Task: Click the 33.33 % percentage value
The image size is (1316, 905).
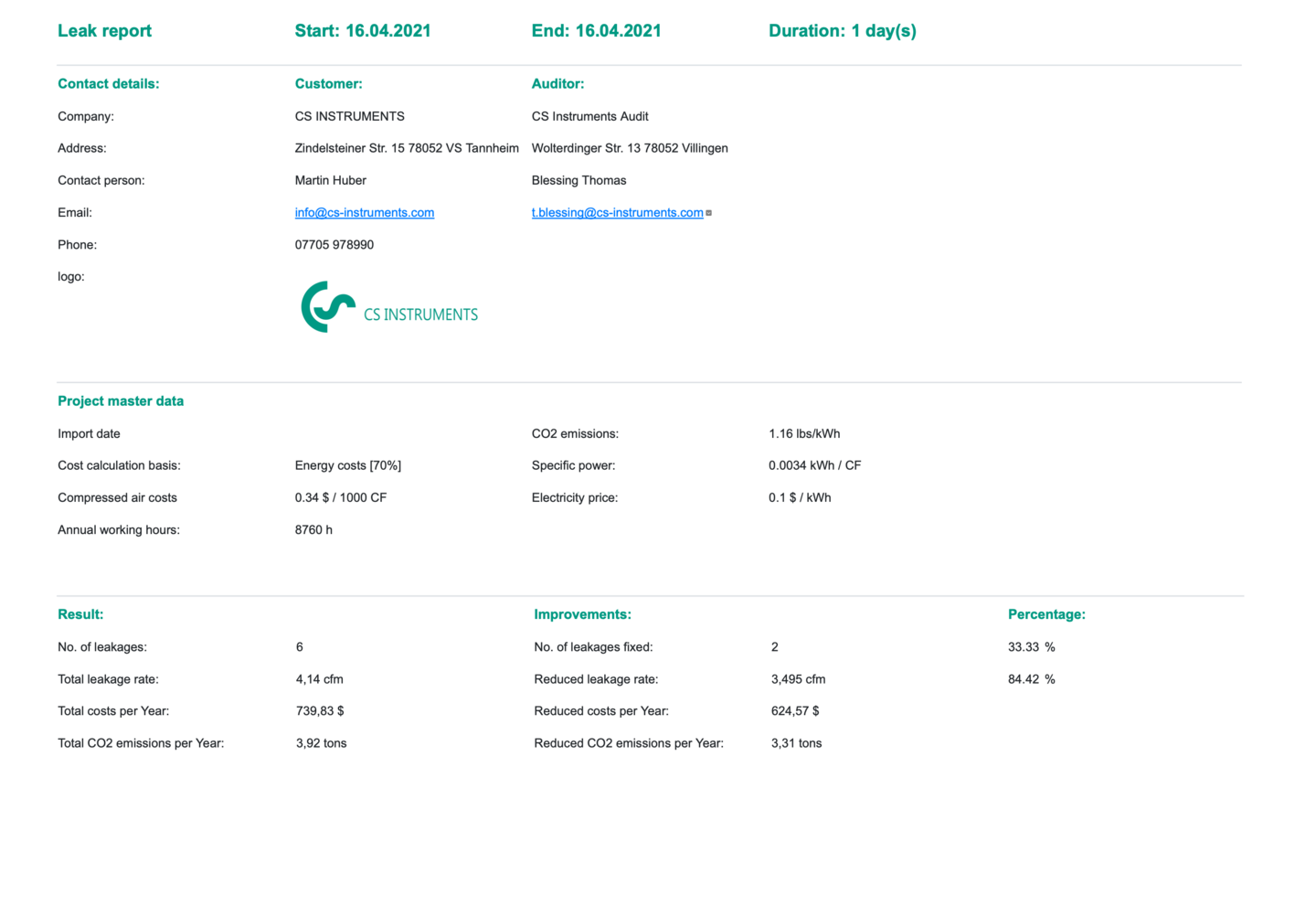Action: (x=1031, y=646)
